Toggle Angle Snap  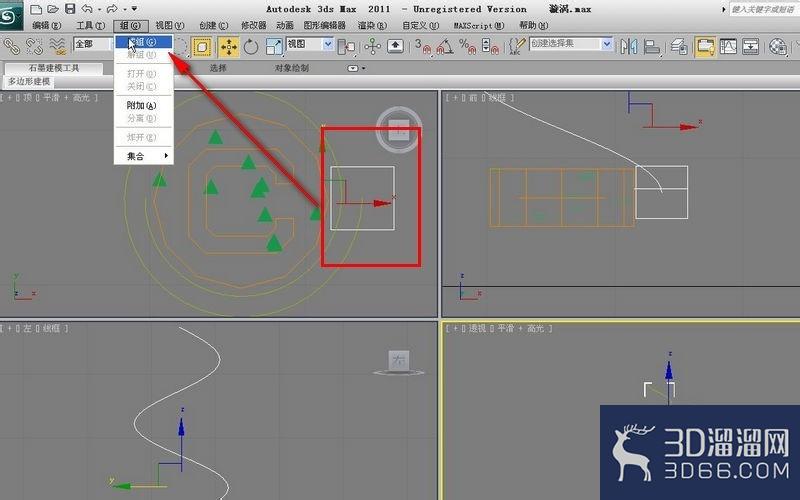445,47
